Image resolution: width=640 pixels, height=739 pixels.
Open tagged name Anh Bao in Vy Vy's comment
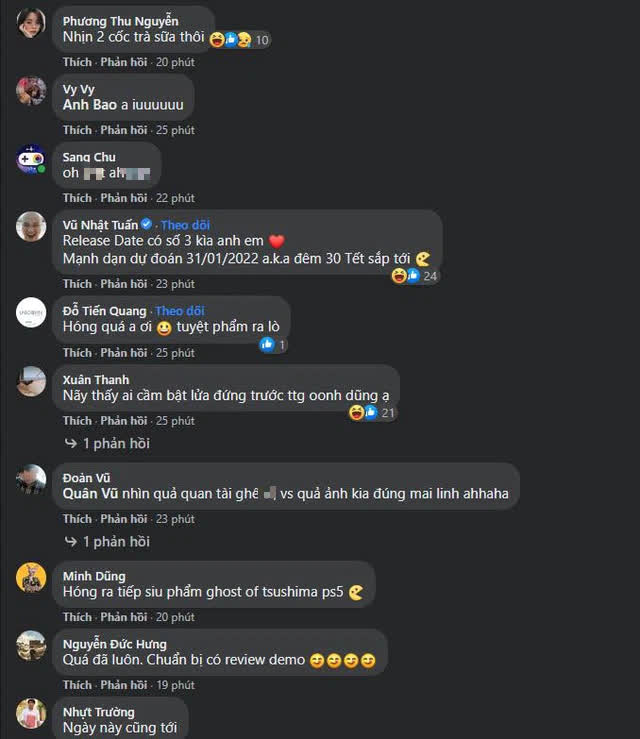90,105
